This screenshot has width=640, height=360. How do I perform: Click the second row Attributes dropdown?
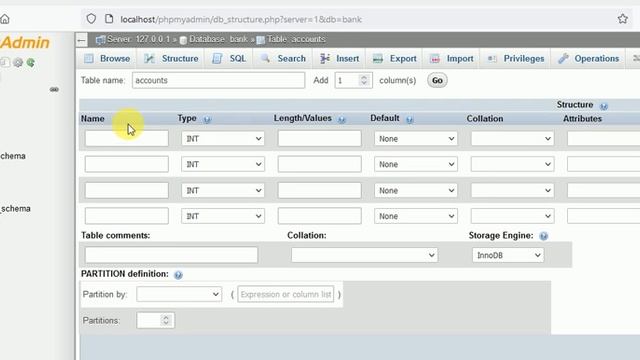point(603,164)
